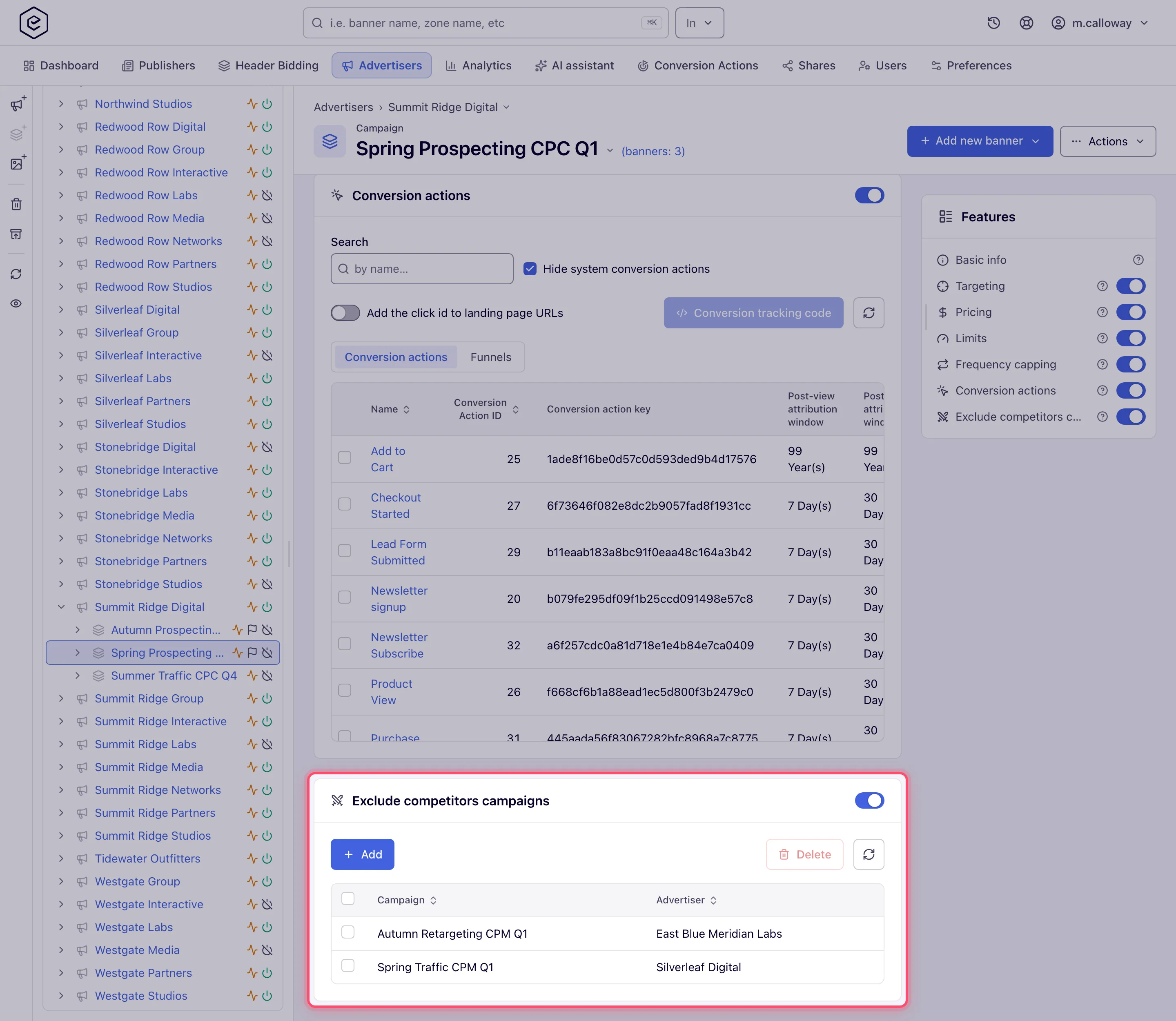Check the Autumn Retargeting CPM Q1 row
Screen dimensions: 1176x1021
pyautogui.click(x=348, y=932)
